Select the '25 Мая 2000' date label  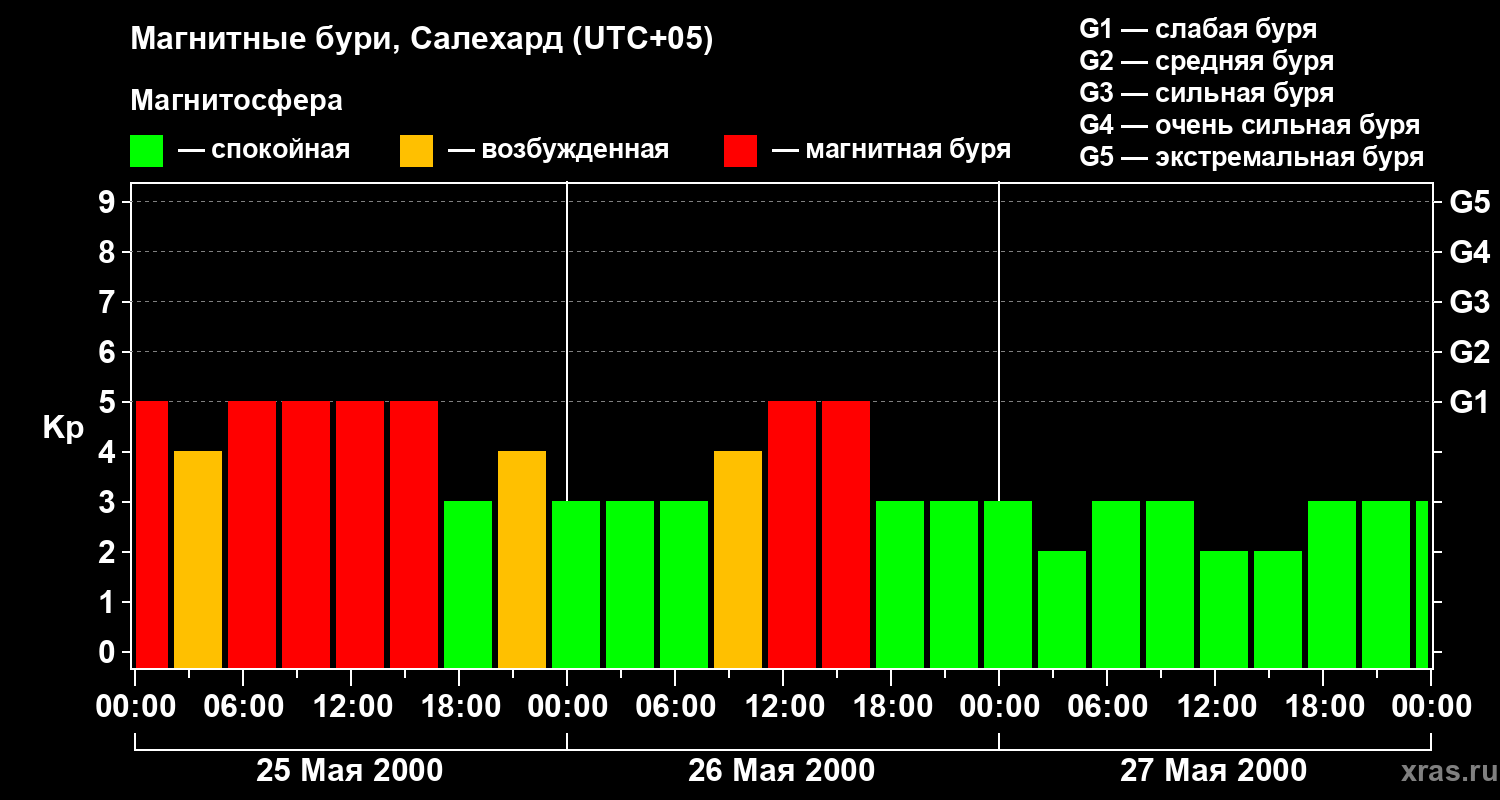point(350,771)
